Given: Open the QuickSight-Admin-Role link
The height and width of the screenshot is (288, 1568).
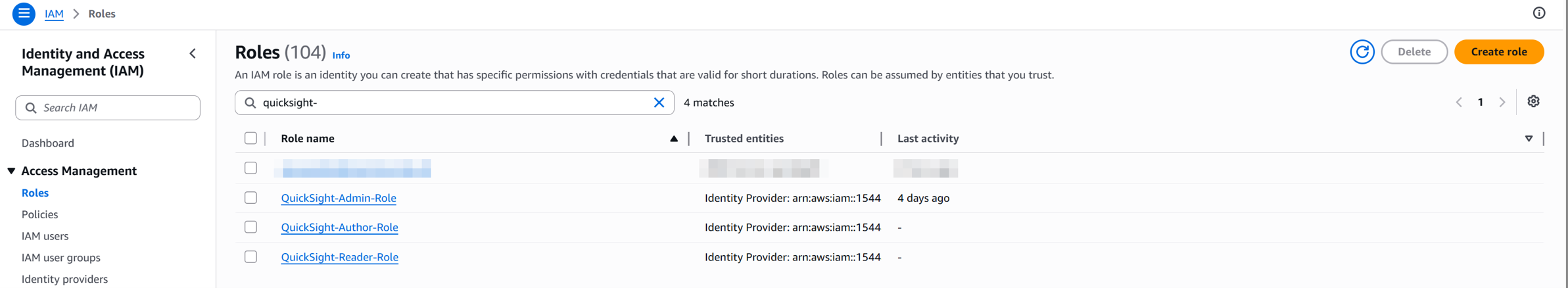Looking at the screenshot, I should (x=339, y=198).
